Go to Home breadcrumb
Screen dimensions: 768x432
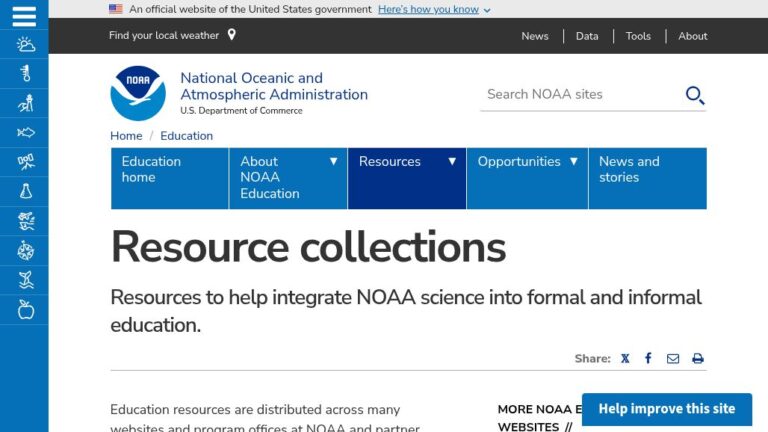point(126,136)
